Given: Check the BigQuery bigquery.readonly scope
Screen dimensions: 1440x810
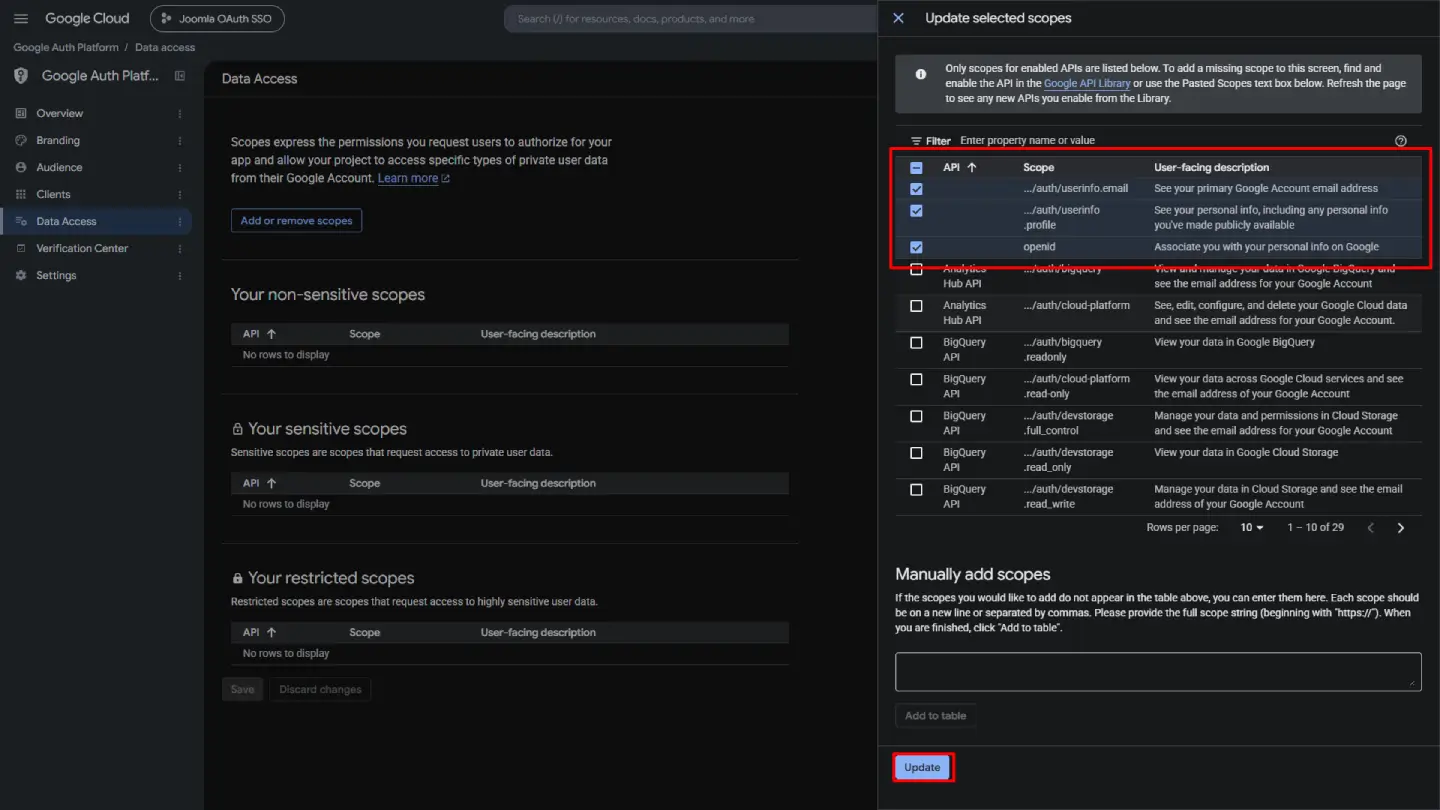Looking at the screenshot, I should pos(916,343).
